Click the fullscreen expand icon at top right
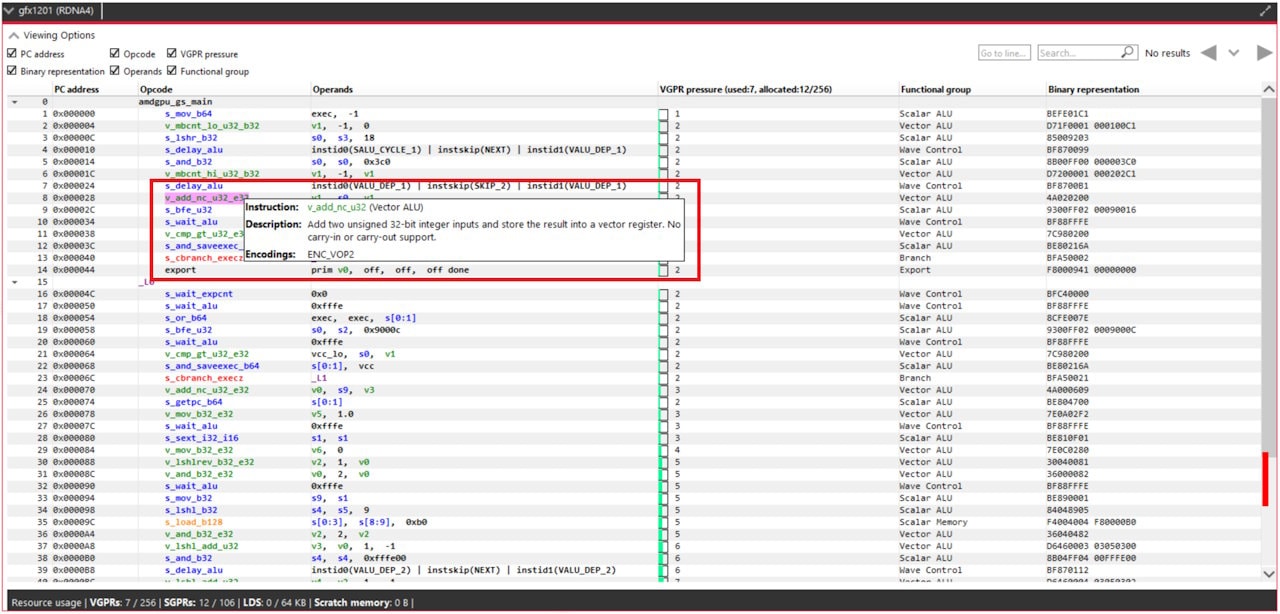Image resolution: width=1280 pixels, height=614 pixels. click(x=1265, y=13)
